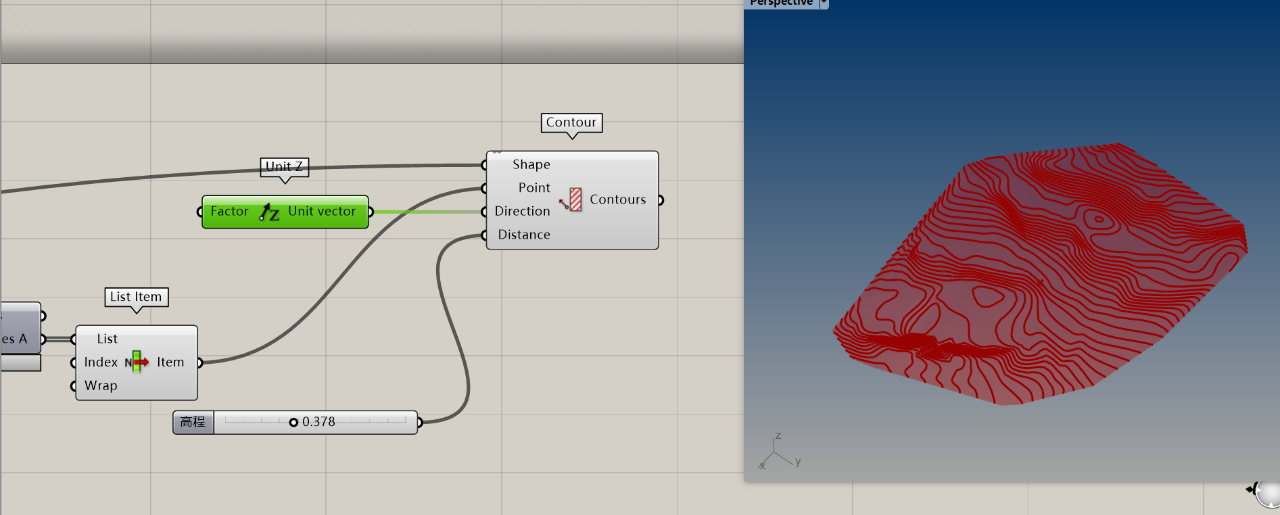The width and height of the screenshot is (1280, 515).
Task: Click the Contour component hatch icon
Action: (x=572, y=199)
